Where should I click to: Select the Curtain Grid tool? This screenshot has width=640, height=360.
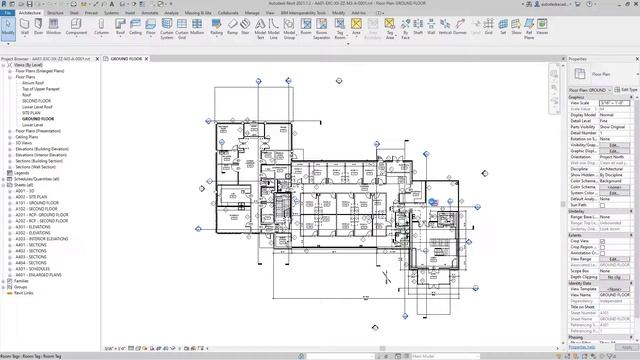click(182, 29)
